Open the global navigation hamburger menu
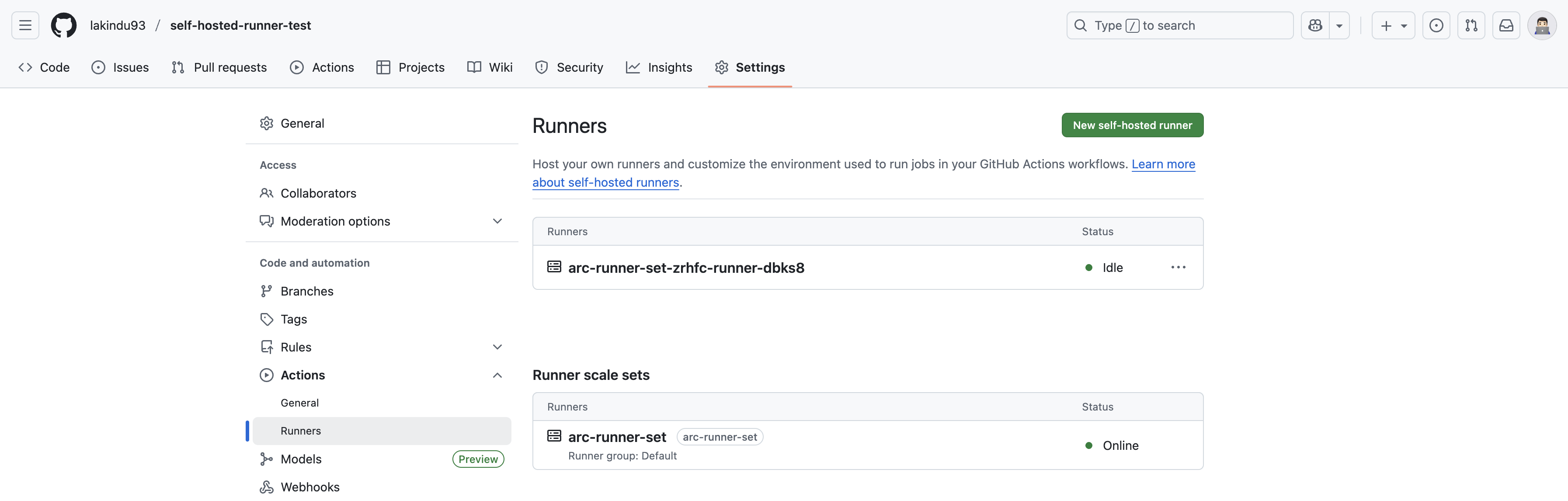Screen dimensions: 1568x501 (x=24, y=25)
